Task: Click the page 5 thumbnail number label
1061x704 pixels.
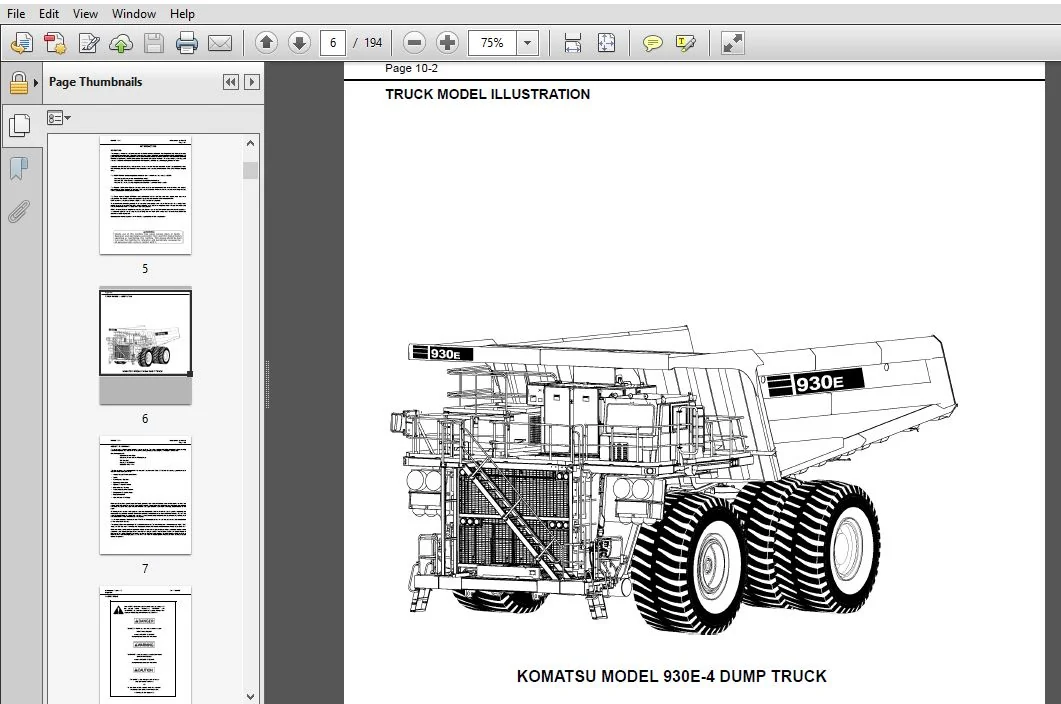Action: (x=145, y=269)
